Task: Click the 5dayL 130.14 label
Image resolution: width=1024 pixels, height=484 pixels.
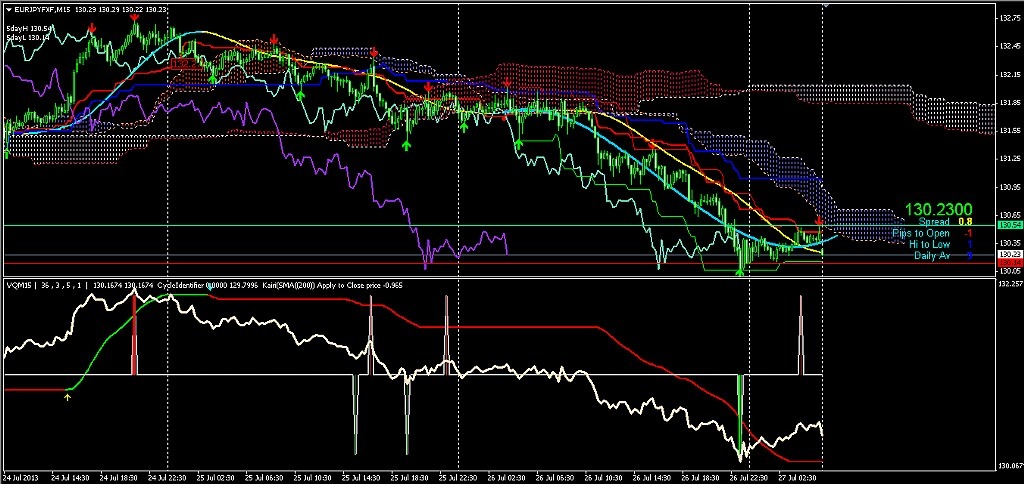Action: coord(27,38)
